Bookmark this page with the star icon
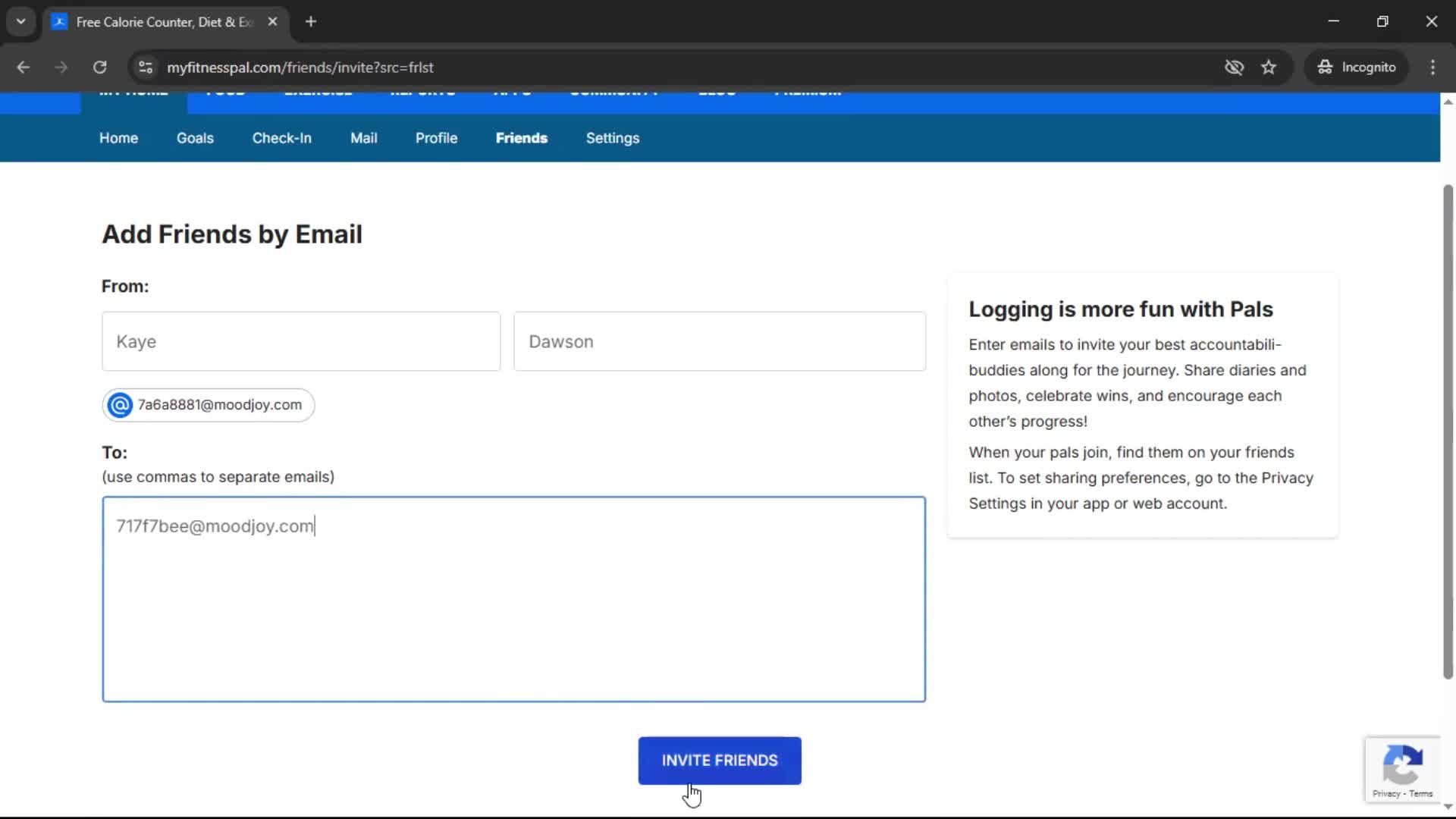Screen dimensions: 1456x819 [x=1269, y=67]
